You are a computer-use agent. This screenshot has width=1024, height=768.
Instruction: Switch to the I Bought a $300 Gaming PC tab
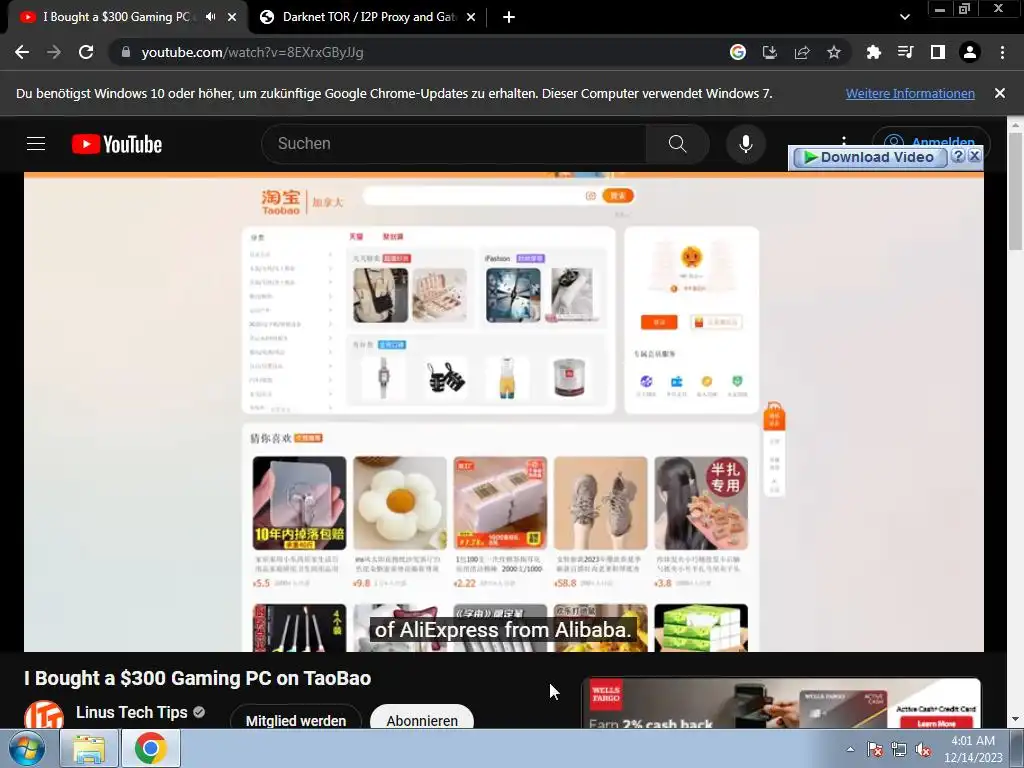click(x=118, y=17)
